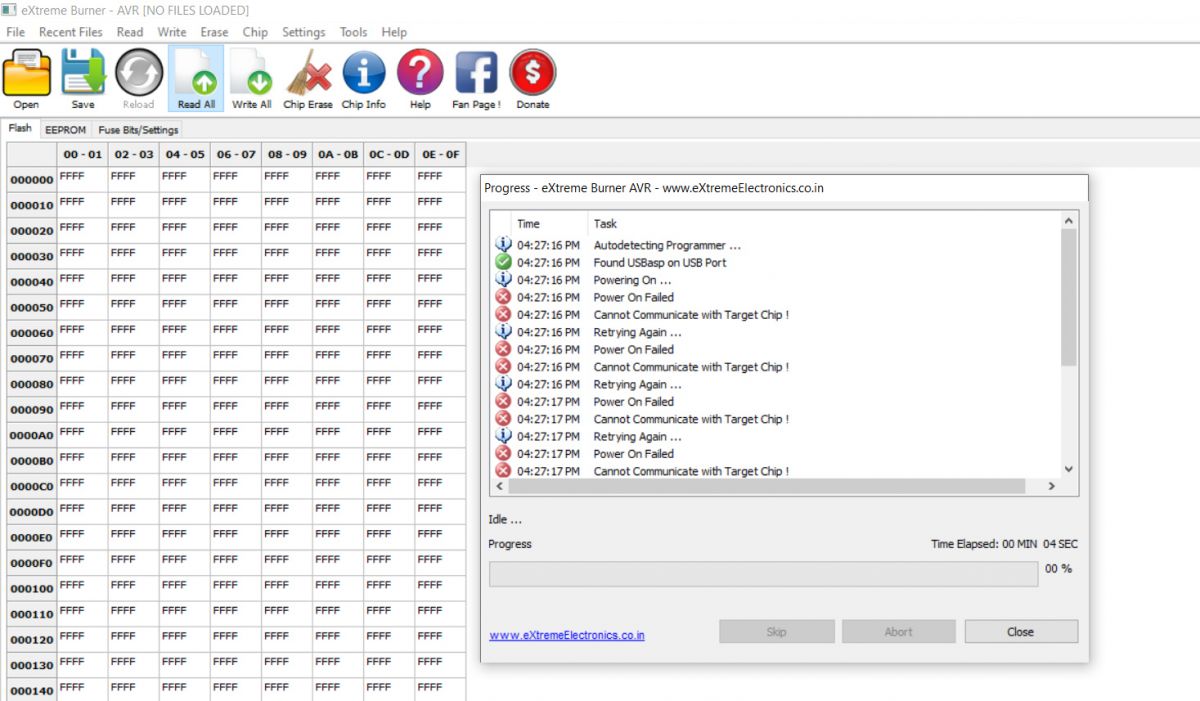The height and width of the screenshot is (701, 1200).
Task: Click the log horizontal scrollbar thumb
Action: pos(767,486)
